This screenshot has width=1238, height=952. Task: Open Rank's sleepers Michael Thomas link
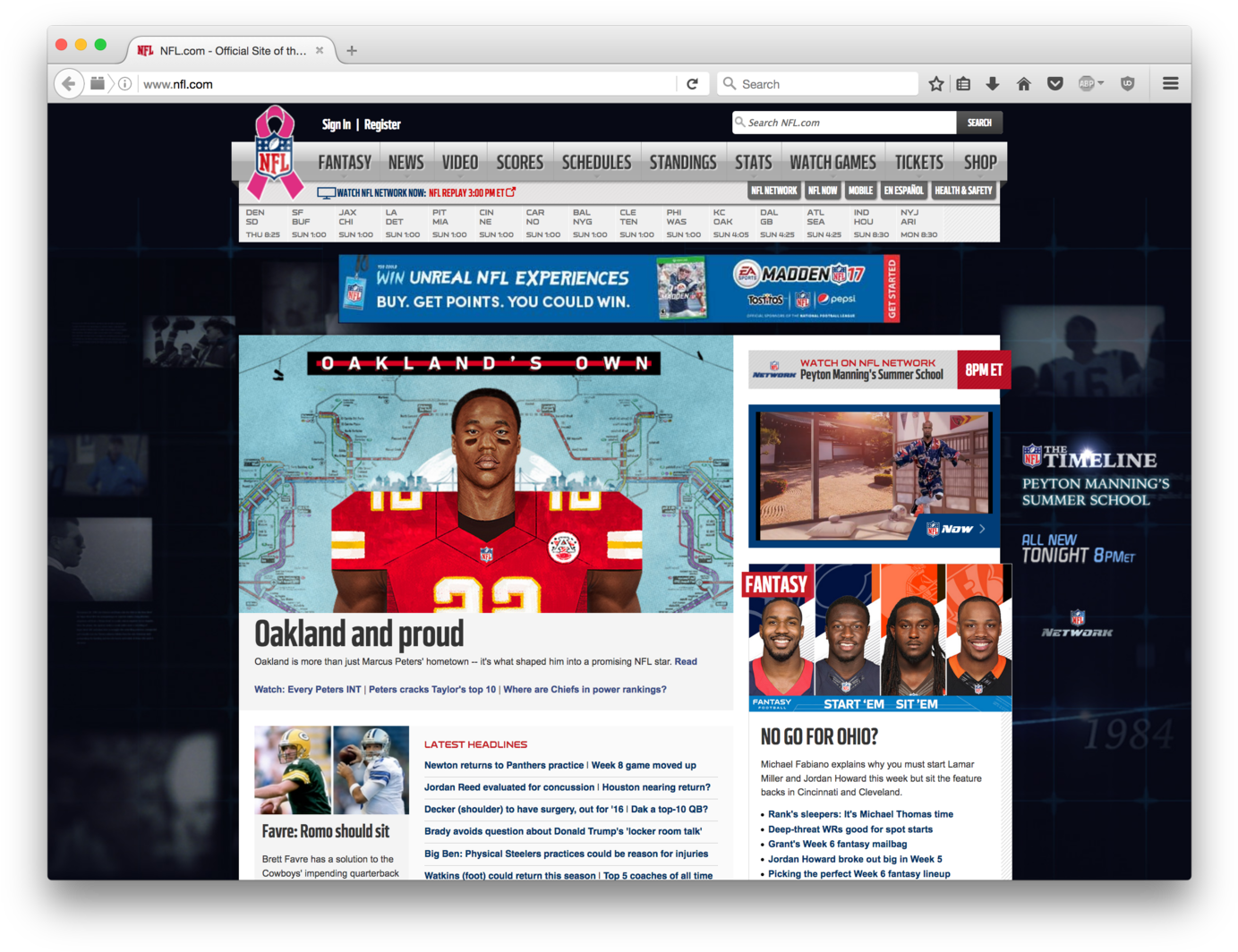click(860, 814)
